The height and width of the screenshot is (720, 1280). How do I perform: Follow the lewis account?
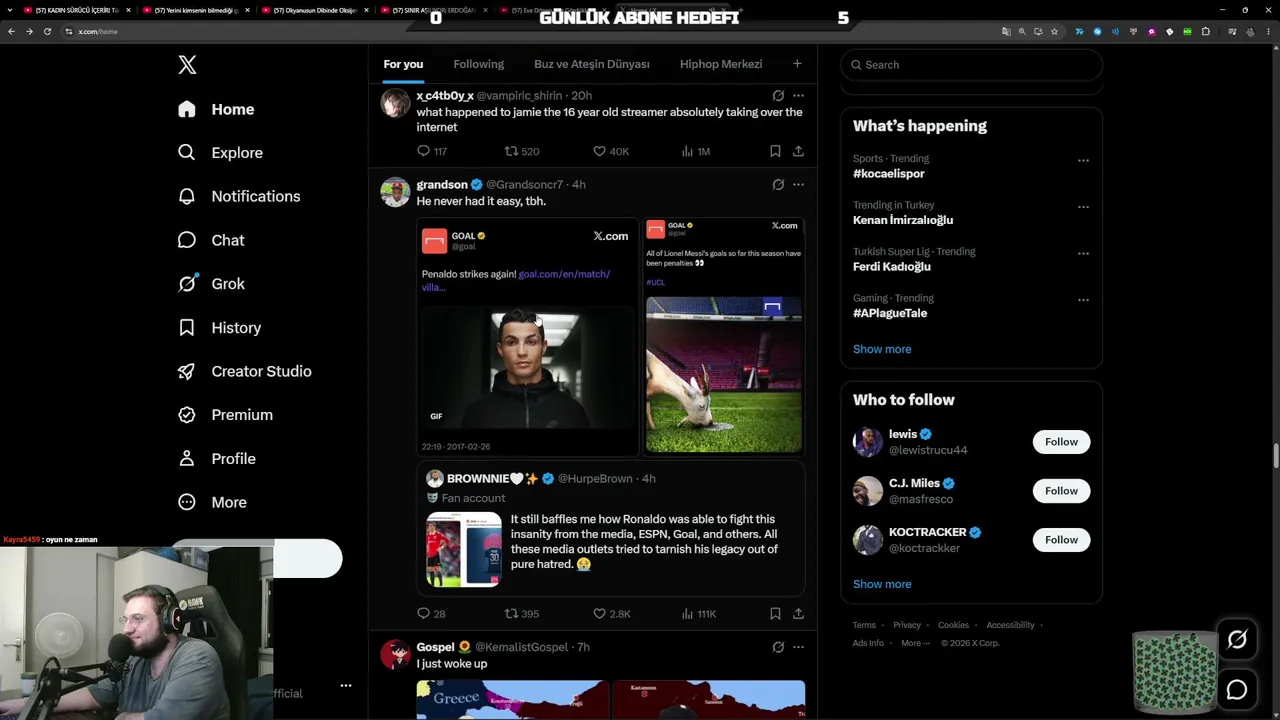[x=1061, y=442]
